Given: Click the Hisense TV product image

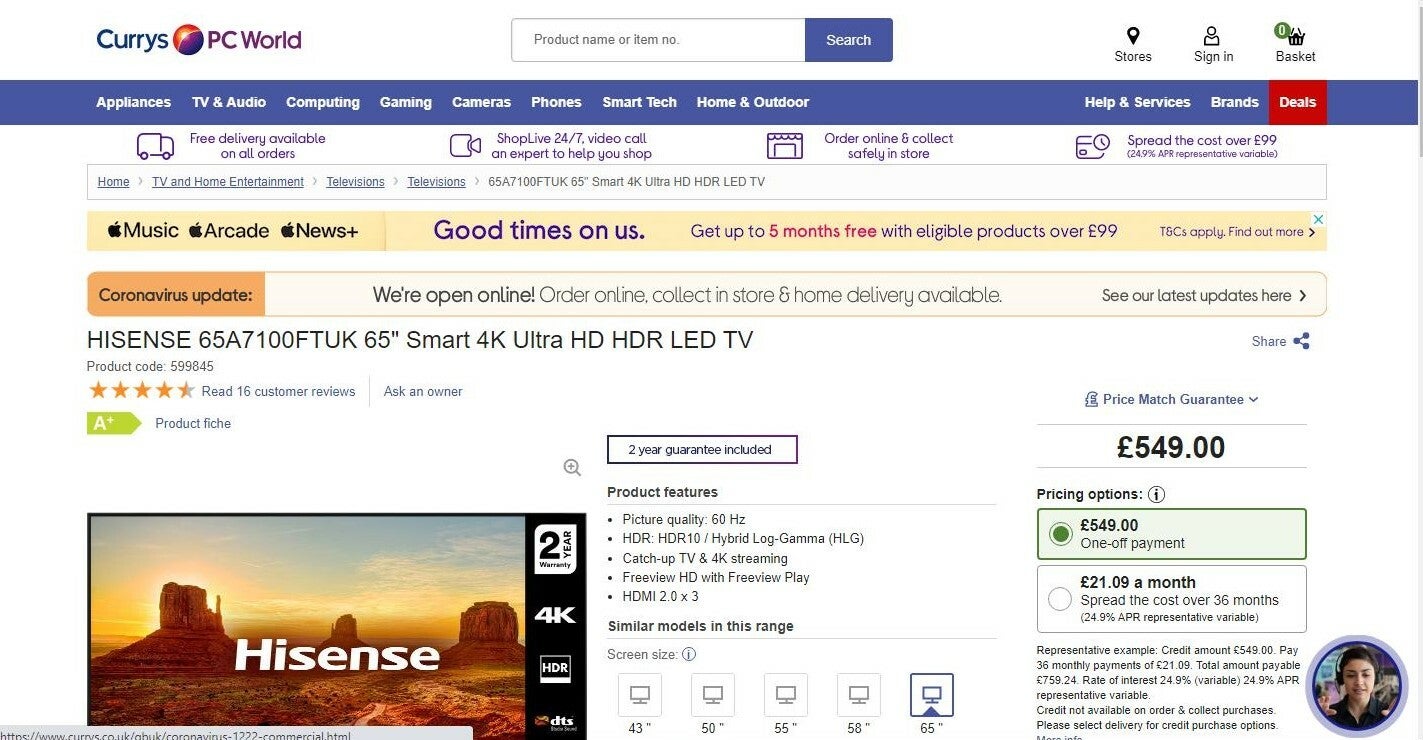Looking at the screenshot, I should (x=336, y=627).
